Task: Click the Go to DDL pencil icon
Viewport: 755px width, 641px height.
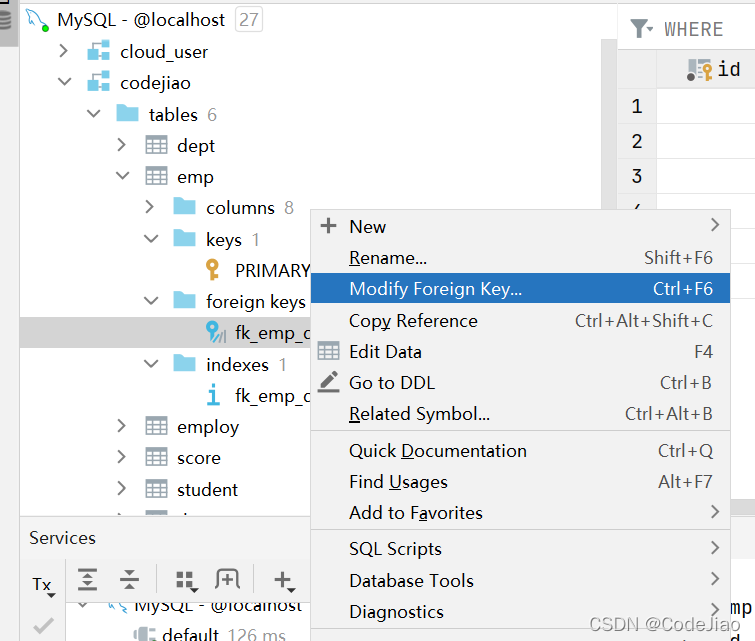Action: [x=328, y=382]
